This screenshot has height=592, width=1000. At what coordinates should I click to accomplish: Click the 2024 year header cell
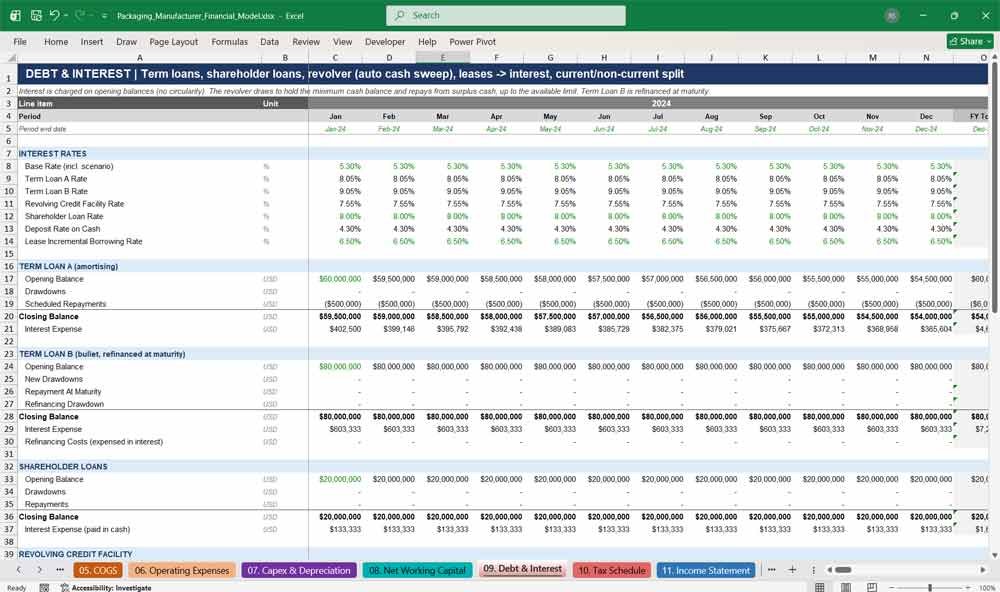tap(661, 103)
